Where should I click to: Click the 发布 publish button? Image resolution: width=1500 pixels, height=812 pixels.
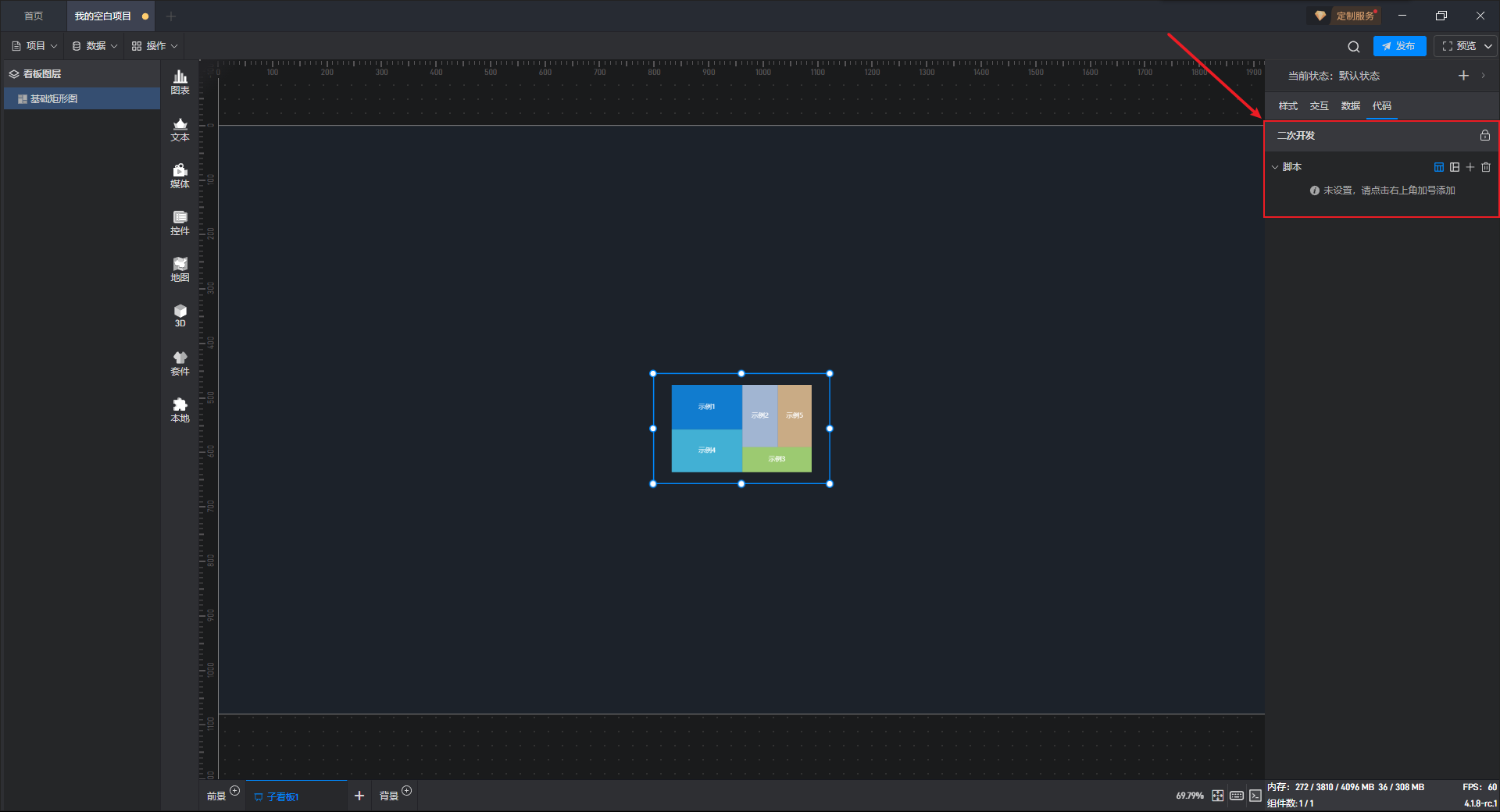[1399, 46]
